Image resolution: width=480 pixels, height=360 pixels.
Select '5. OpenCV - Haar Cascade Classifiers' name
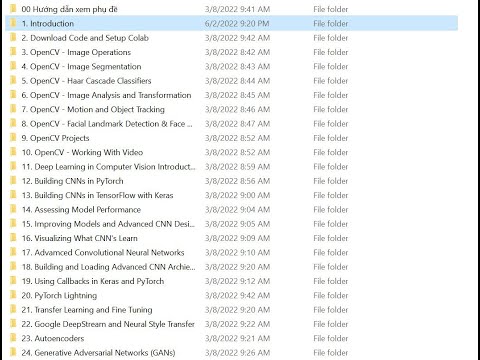coord(86,81)
